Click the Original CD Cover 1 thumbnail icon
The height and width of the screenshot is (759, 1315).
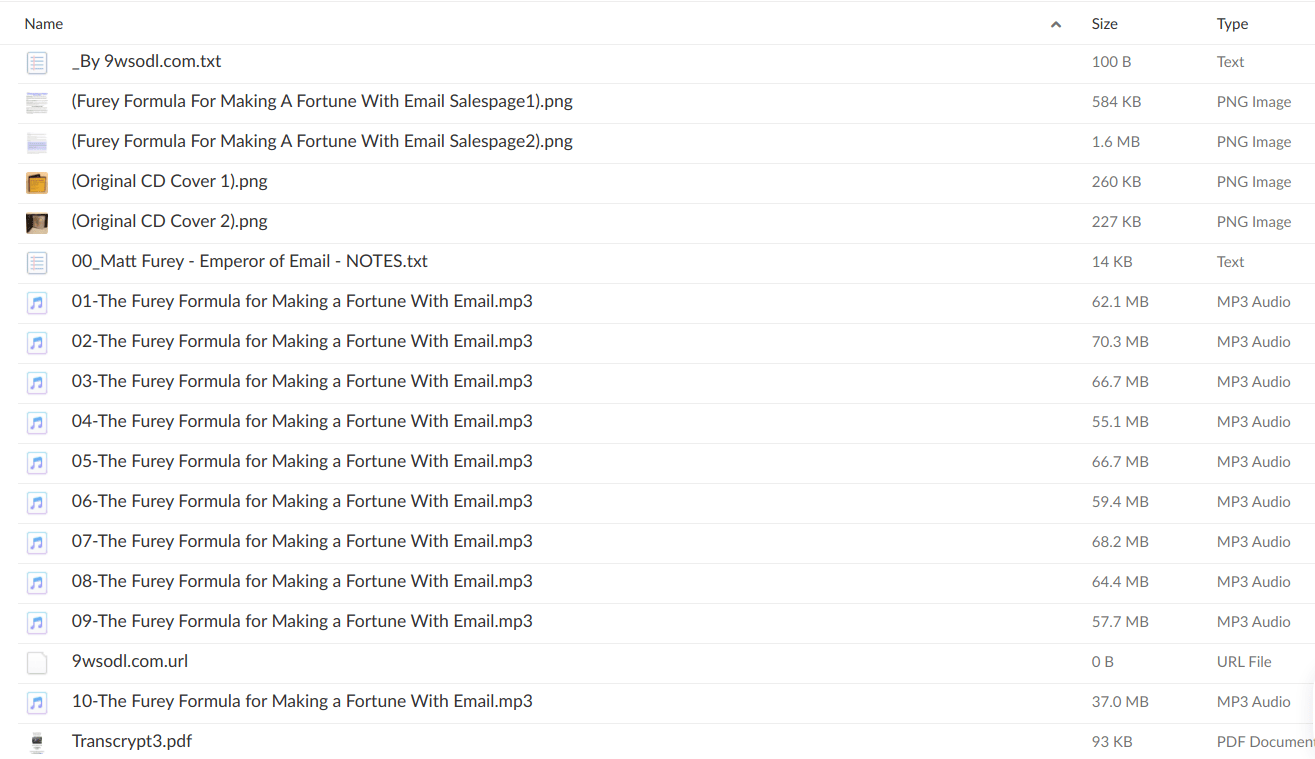37,182
